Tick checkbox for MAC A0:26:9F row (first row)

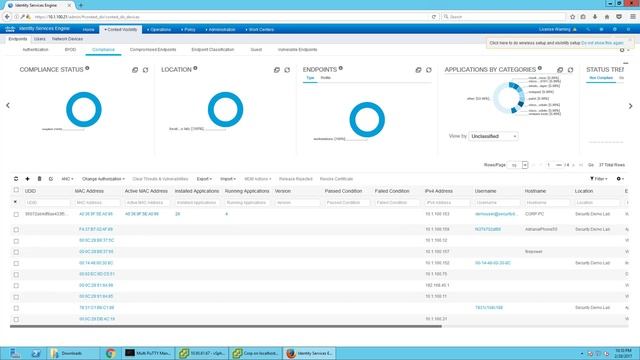[x=16, y=214]
